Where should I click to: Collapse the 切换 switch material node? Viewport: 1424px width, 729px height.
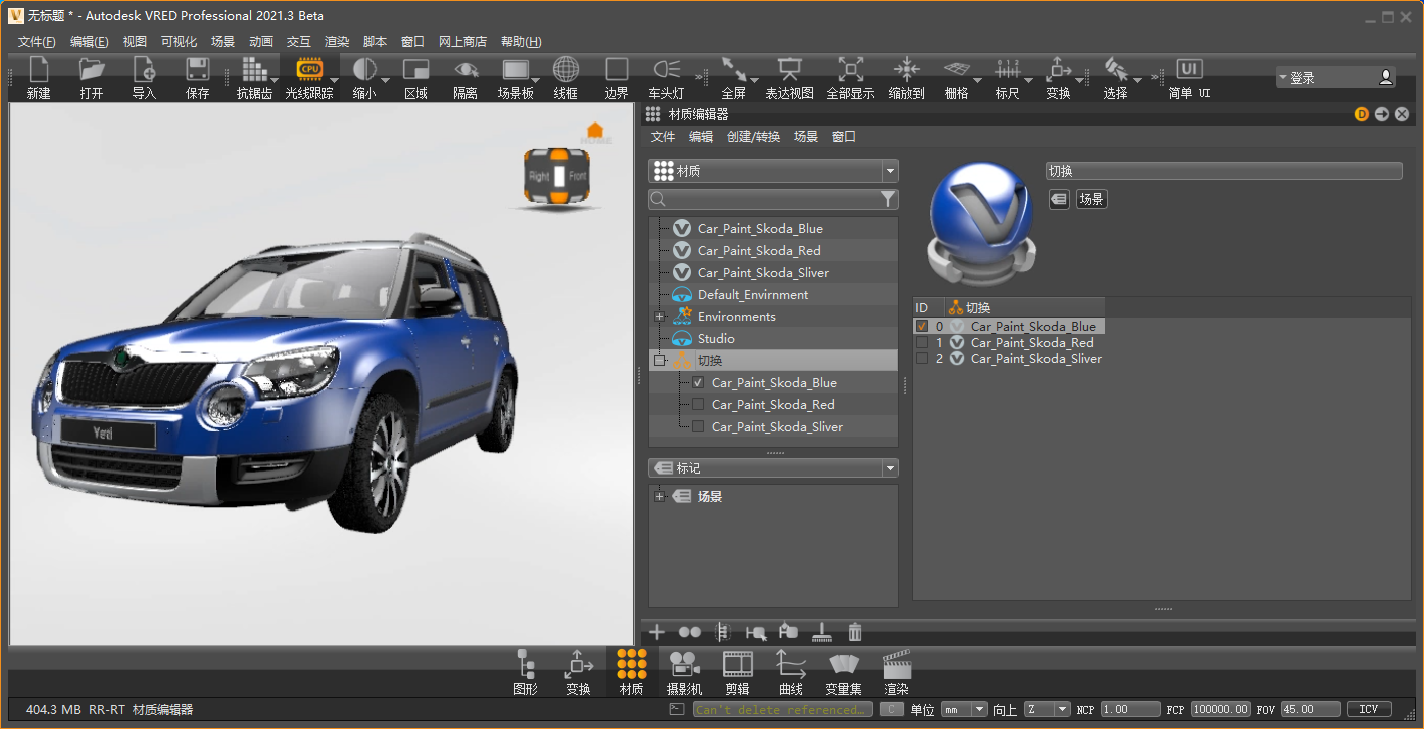coord(659,361)
